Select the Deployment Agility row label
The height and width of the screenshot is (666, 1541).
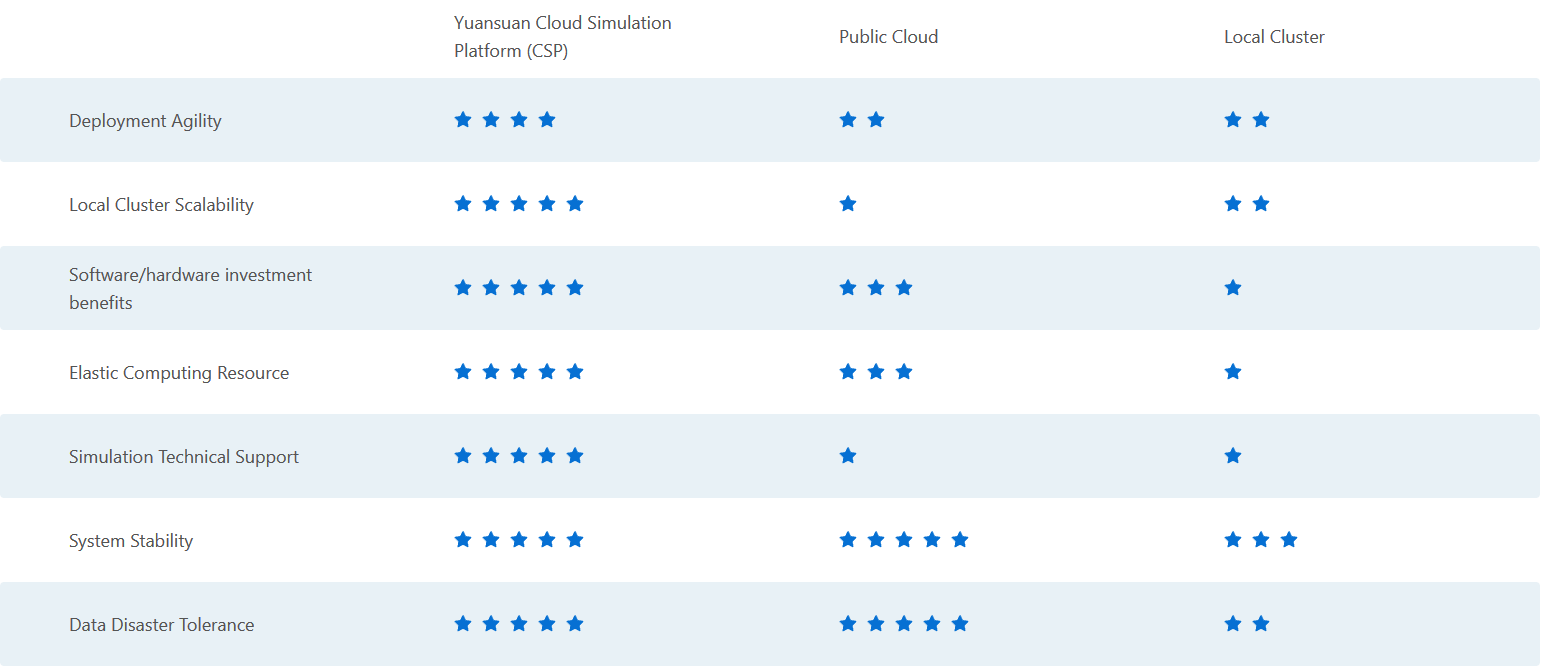pyautogui.click(x=145, y=121)
